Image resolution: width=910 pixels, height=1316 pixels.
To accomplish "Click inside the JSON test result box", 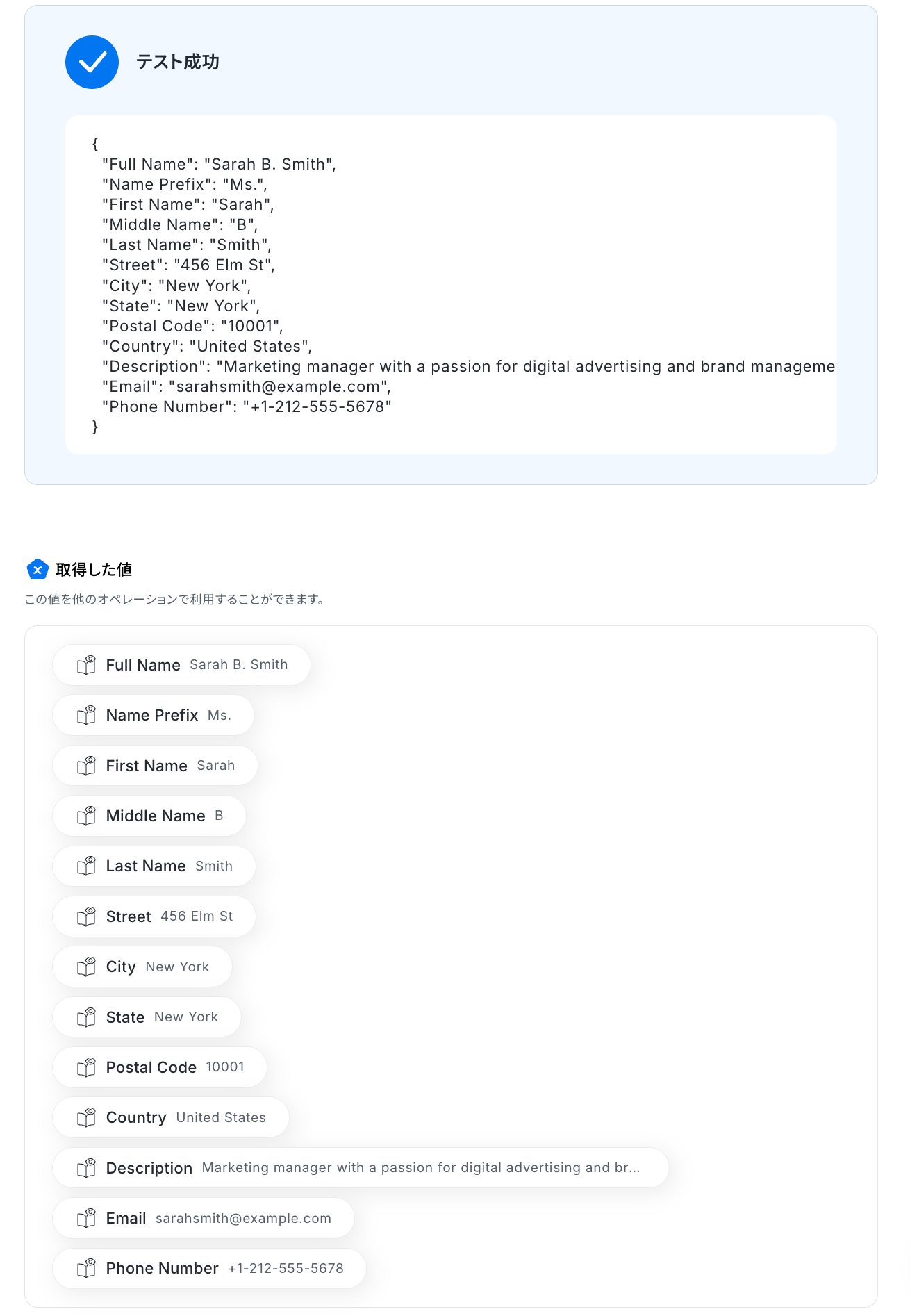I will [x=451, y=285].
